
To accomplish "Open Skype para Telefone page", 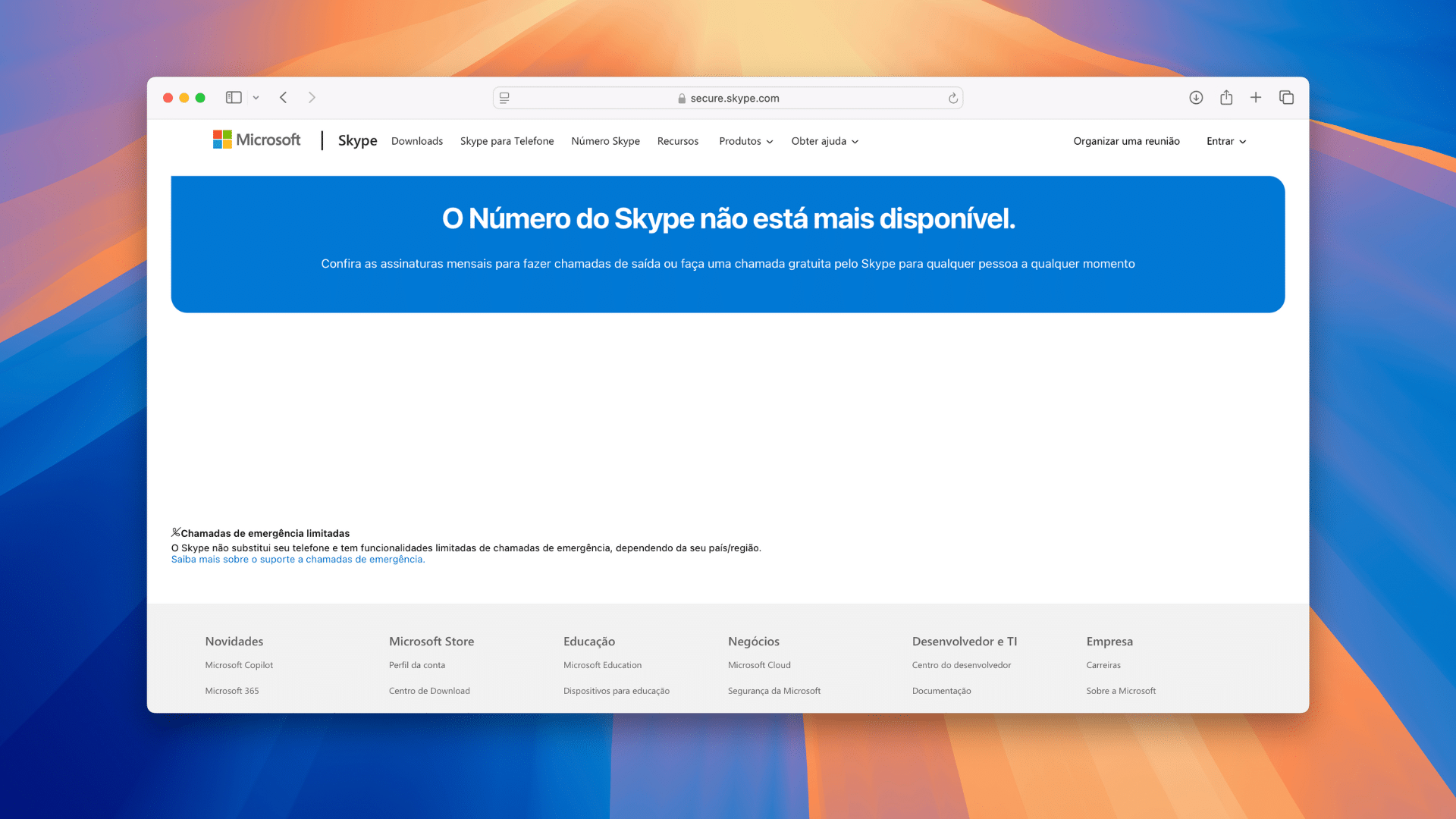I will click(x=507, y=141).
